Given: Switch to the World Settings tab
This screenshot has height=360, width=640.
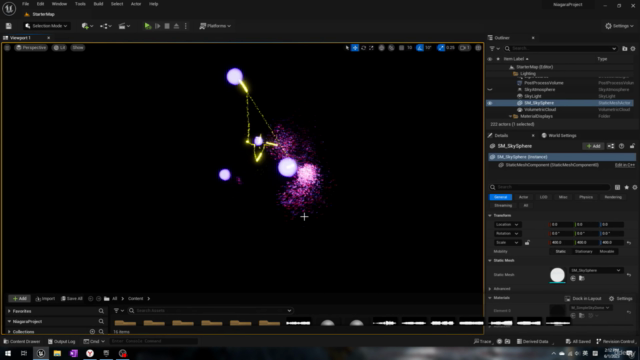Looking at the screenshot, I should (x=559, y=136).
